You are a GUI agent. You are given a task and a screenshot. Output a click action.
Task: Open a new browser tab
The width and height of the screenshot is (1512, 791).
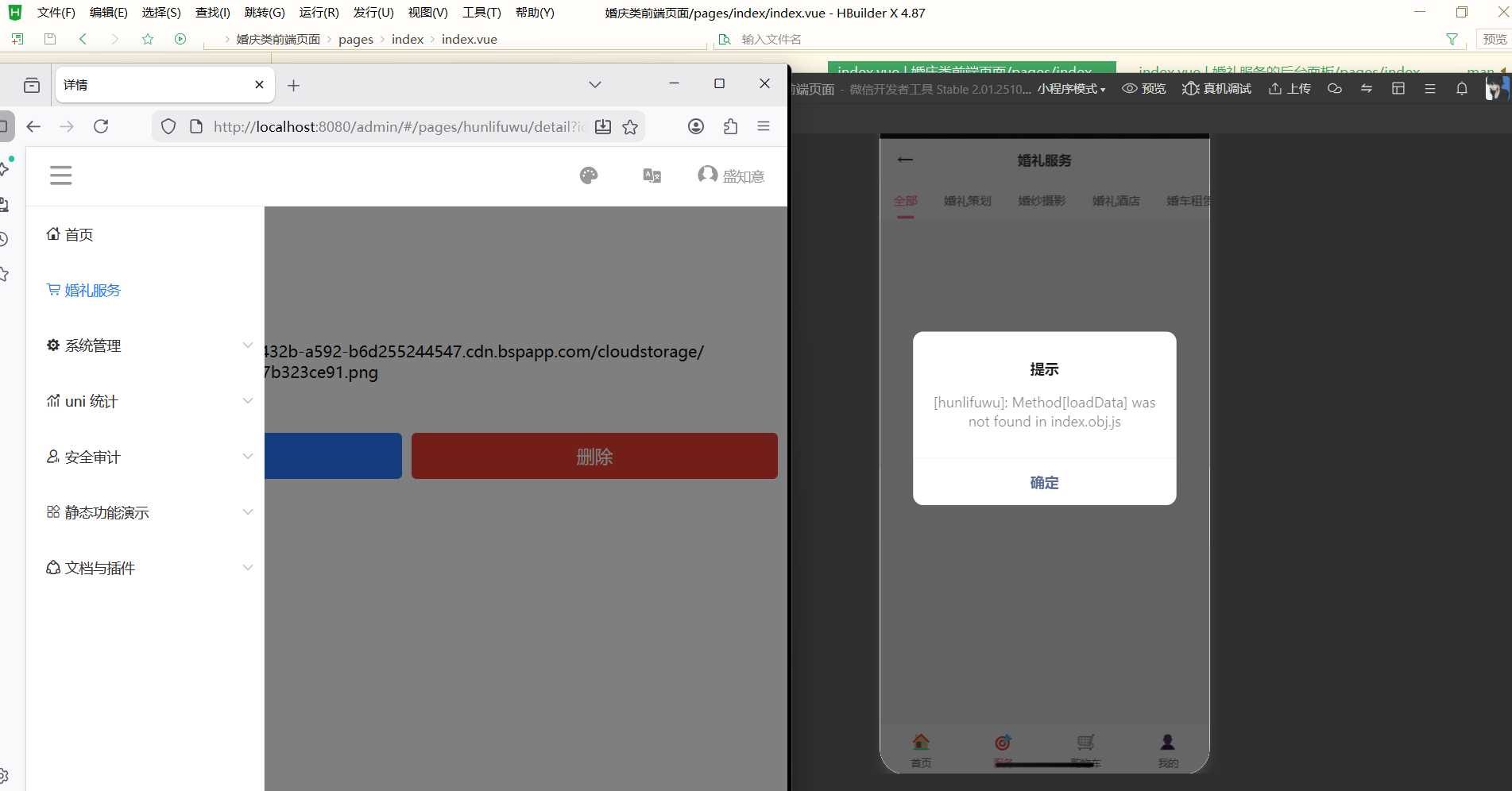pos(293,86)
